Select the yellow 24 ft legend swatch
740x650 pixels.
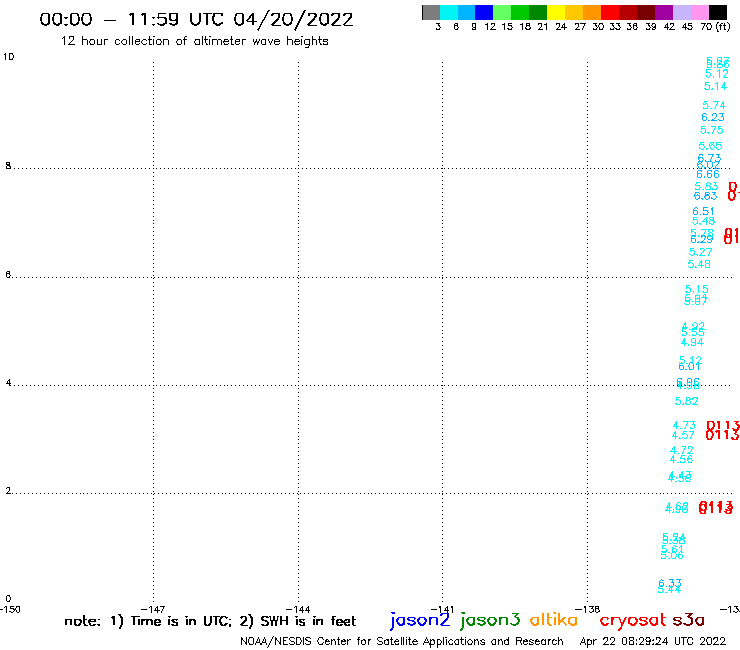coord(556,12)
